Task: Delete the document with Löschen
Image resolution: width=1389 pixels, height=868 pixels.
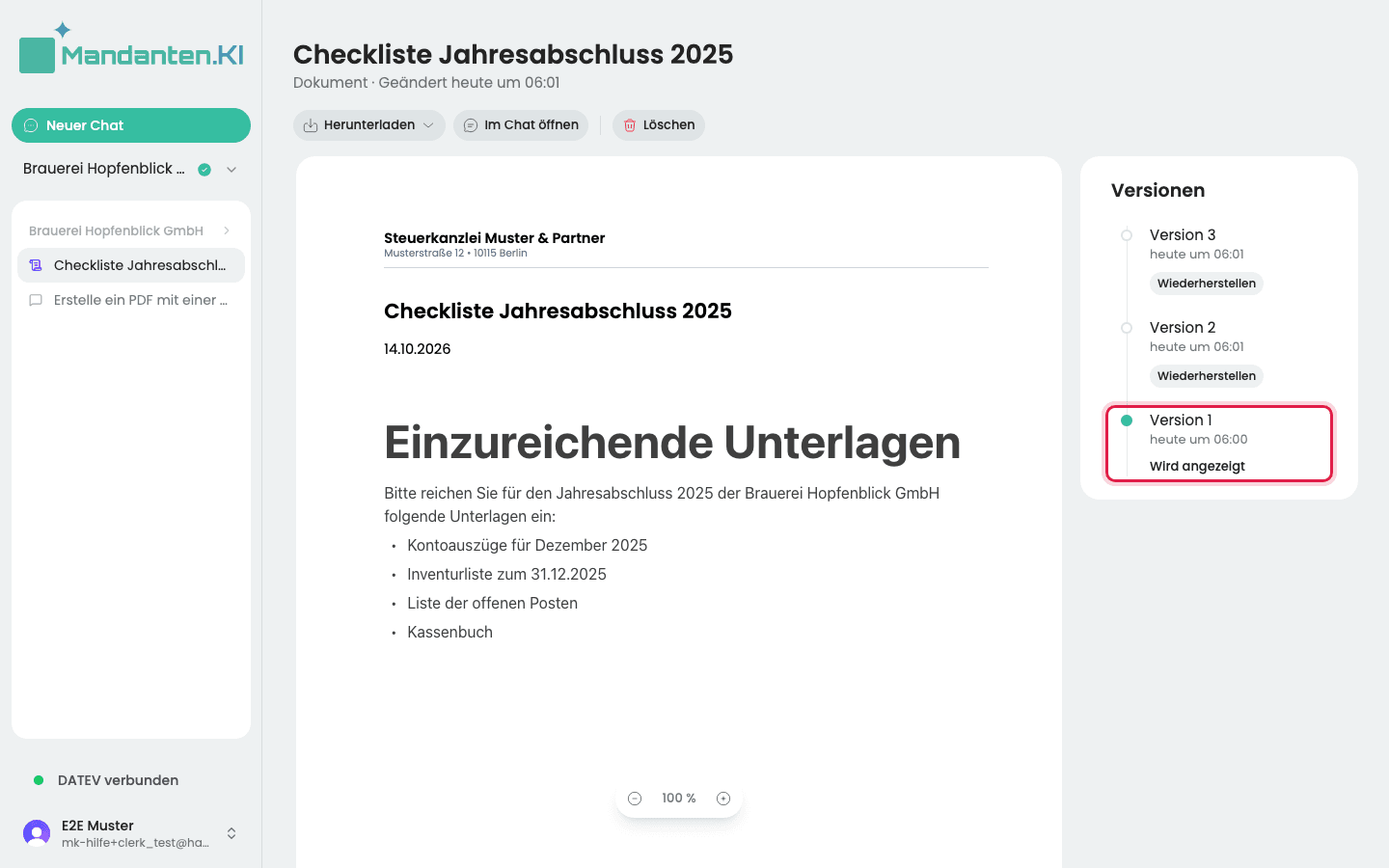Action: [659, 125]
